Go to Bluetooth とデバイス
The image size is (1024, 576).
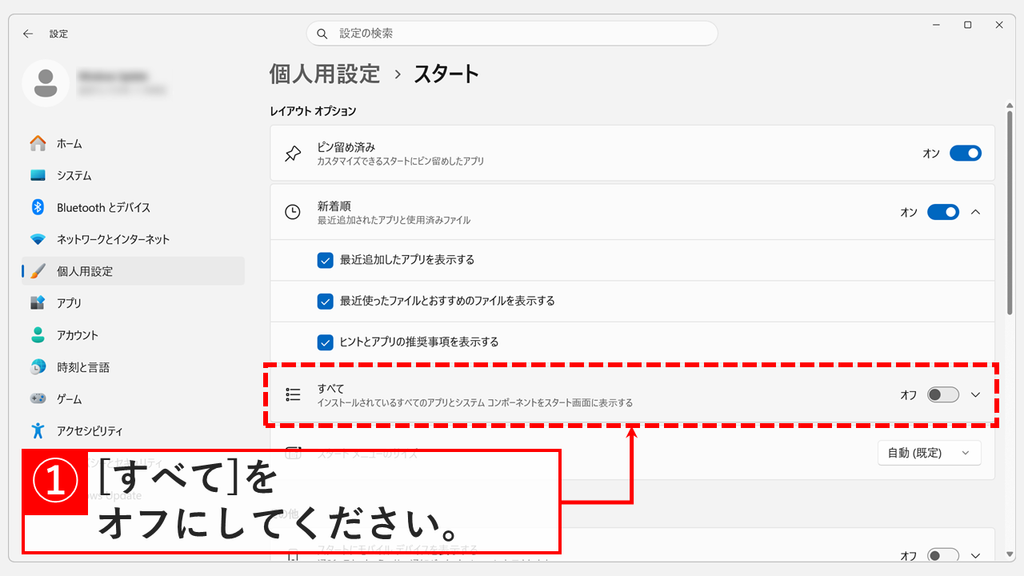coord(133,207)
